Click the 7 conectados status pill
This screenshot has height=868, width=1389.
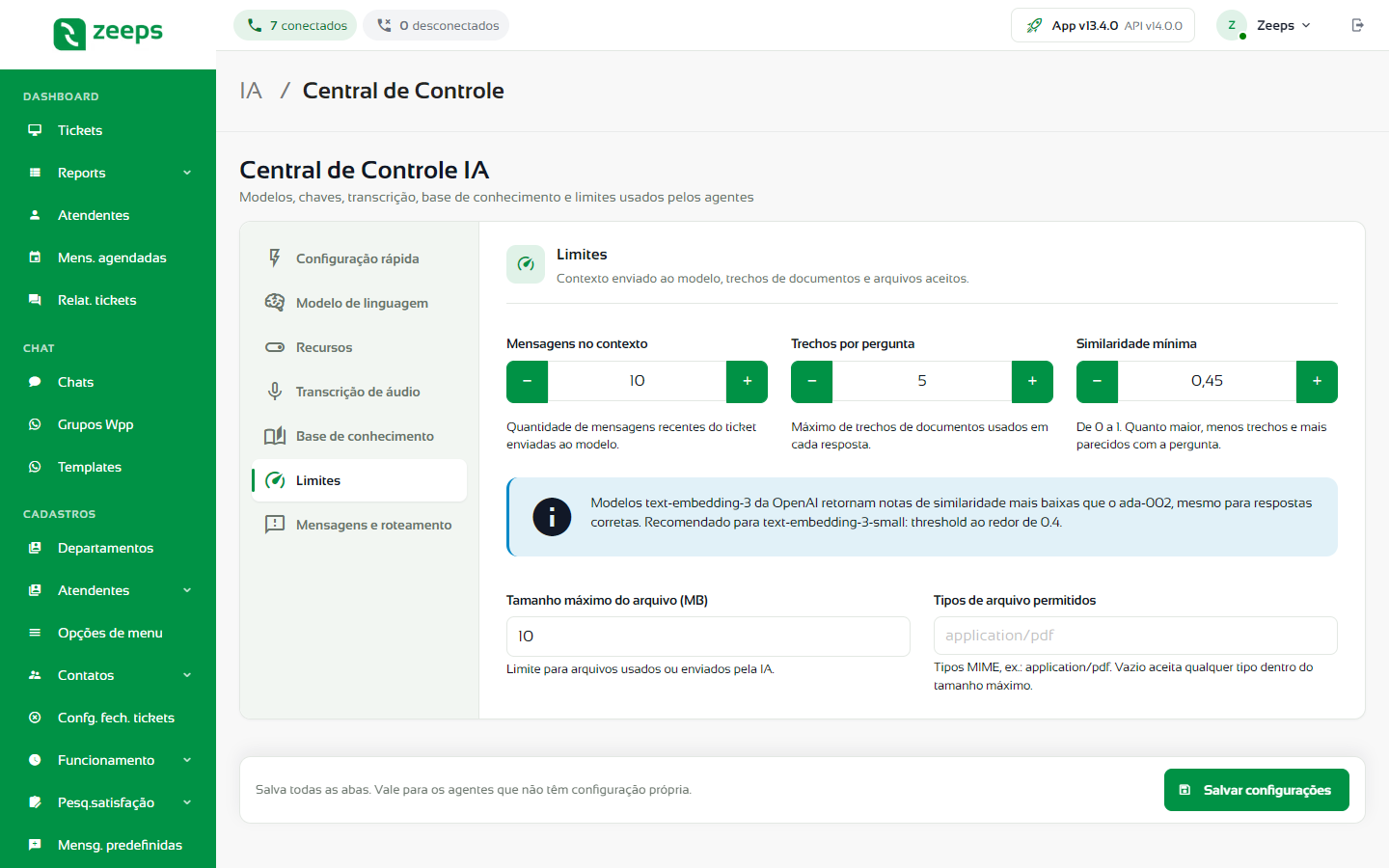[295, 25]
